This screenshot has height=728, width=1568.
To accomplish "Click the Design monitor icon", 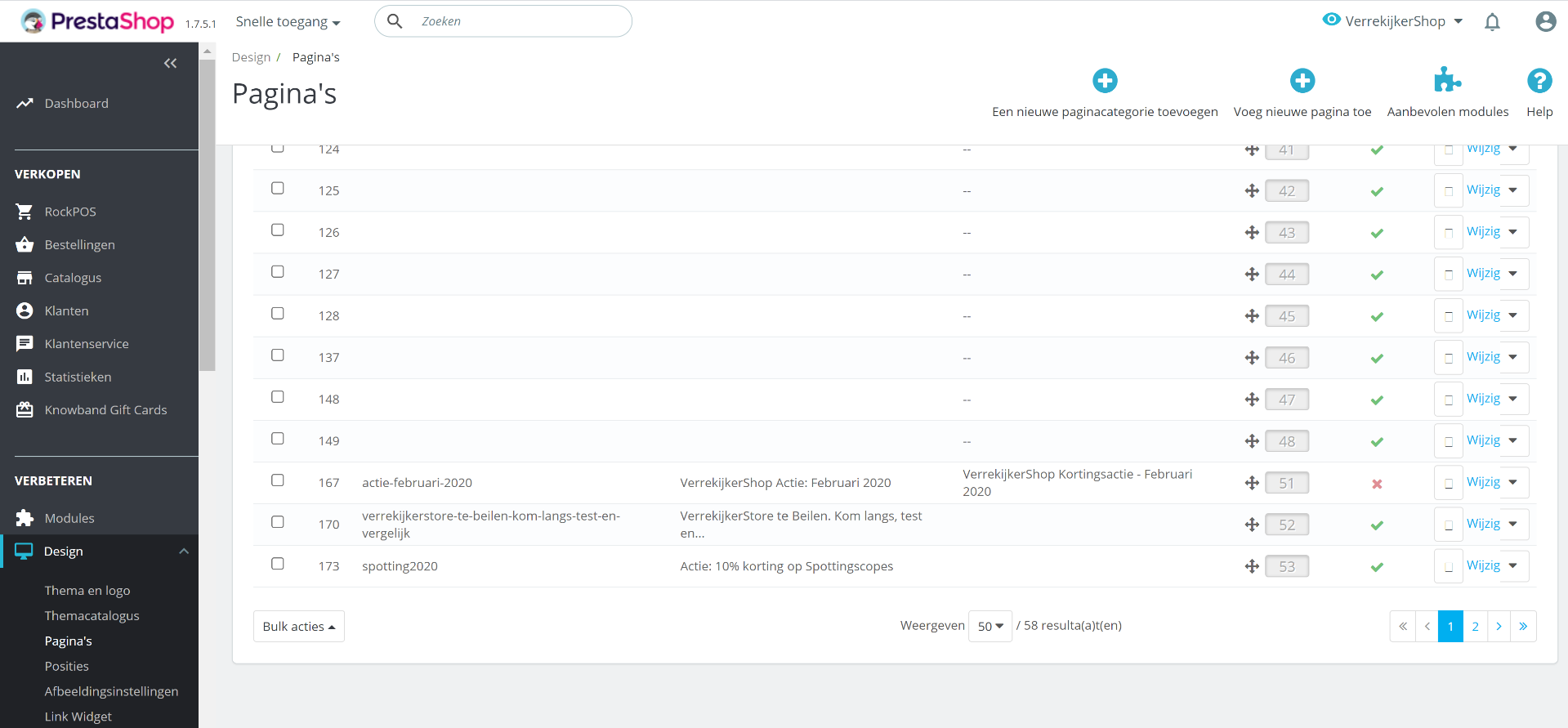I will point(24,552).
